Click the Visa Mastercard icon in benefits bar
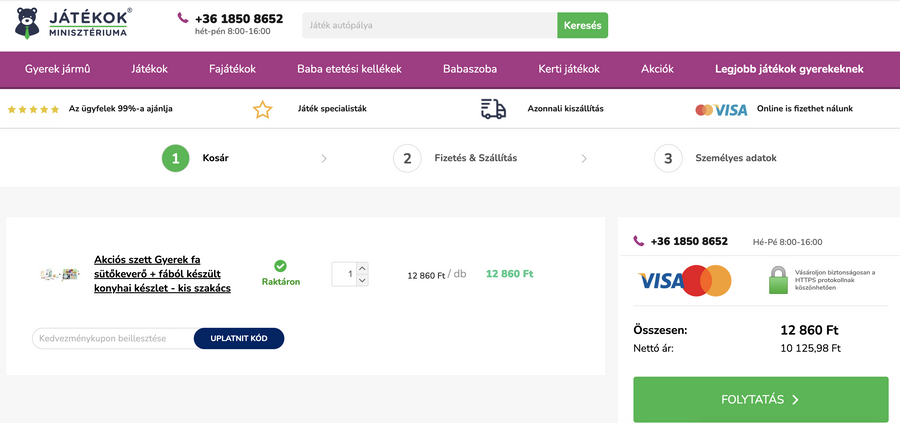This screenshot has height=423, width=900. pos(721,110)
